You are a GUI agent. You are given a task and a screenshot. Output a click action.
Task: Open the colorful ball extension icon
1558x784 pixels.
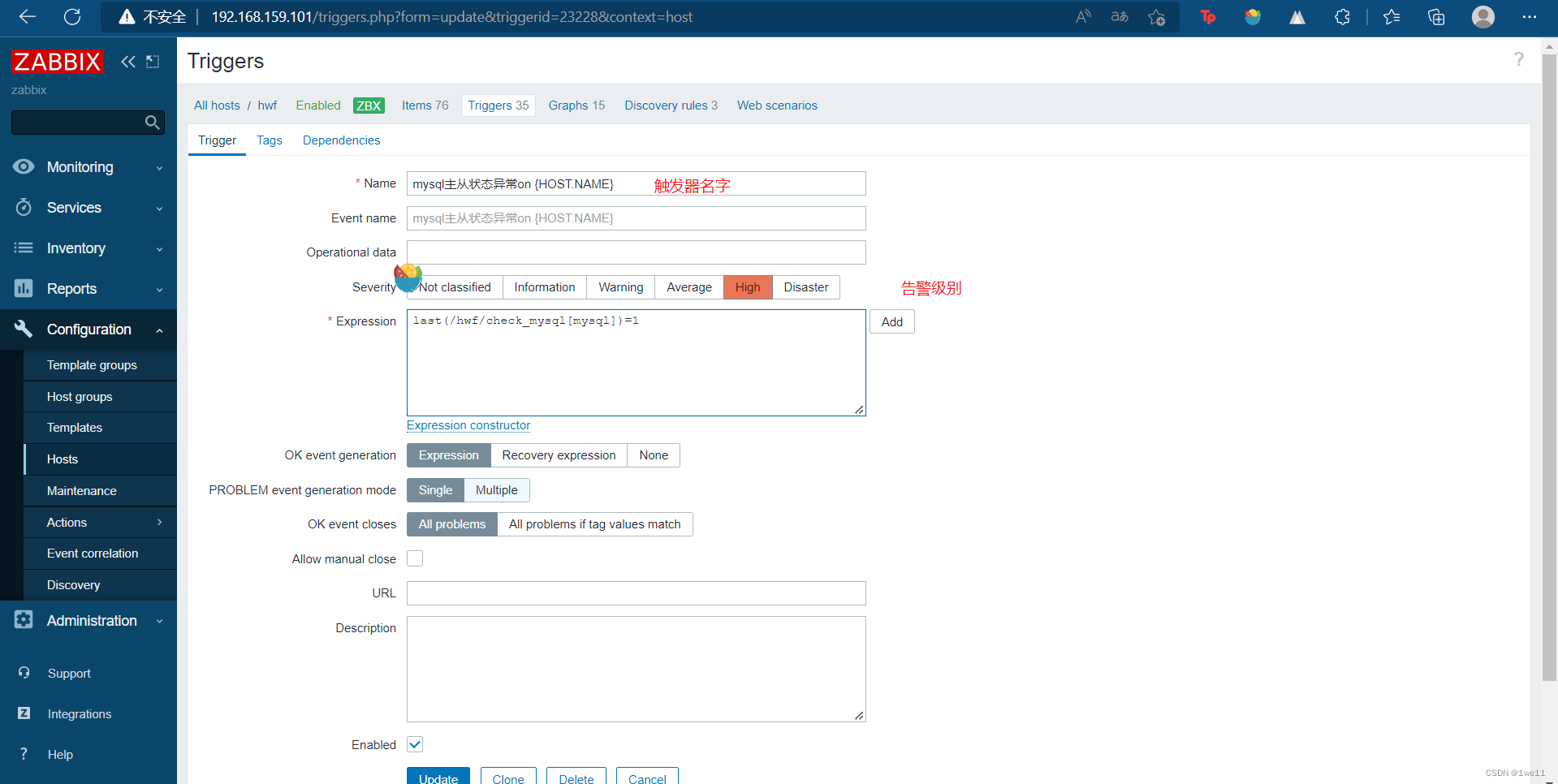click(x=1253, y=17)
